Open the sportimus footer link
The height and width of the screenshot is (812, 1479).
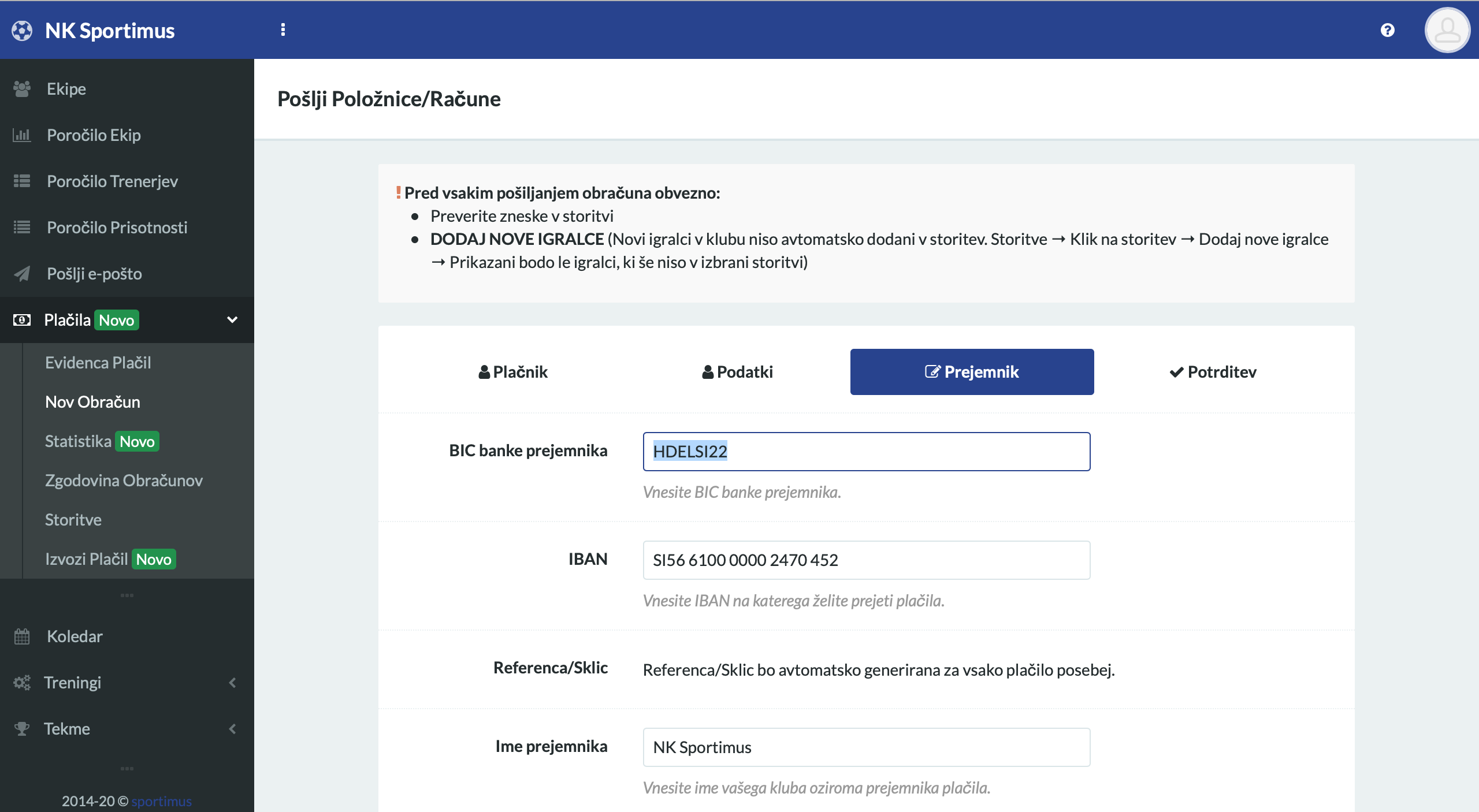point(161,801)
